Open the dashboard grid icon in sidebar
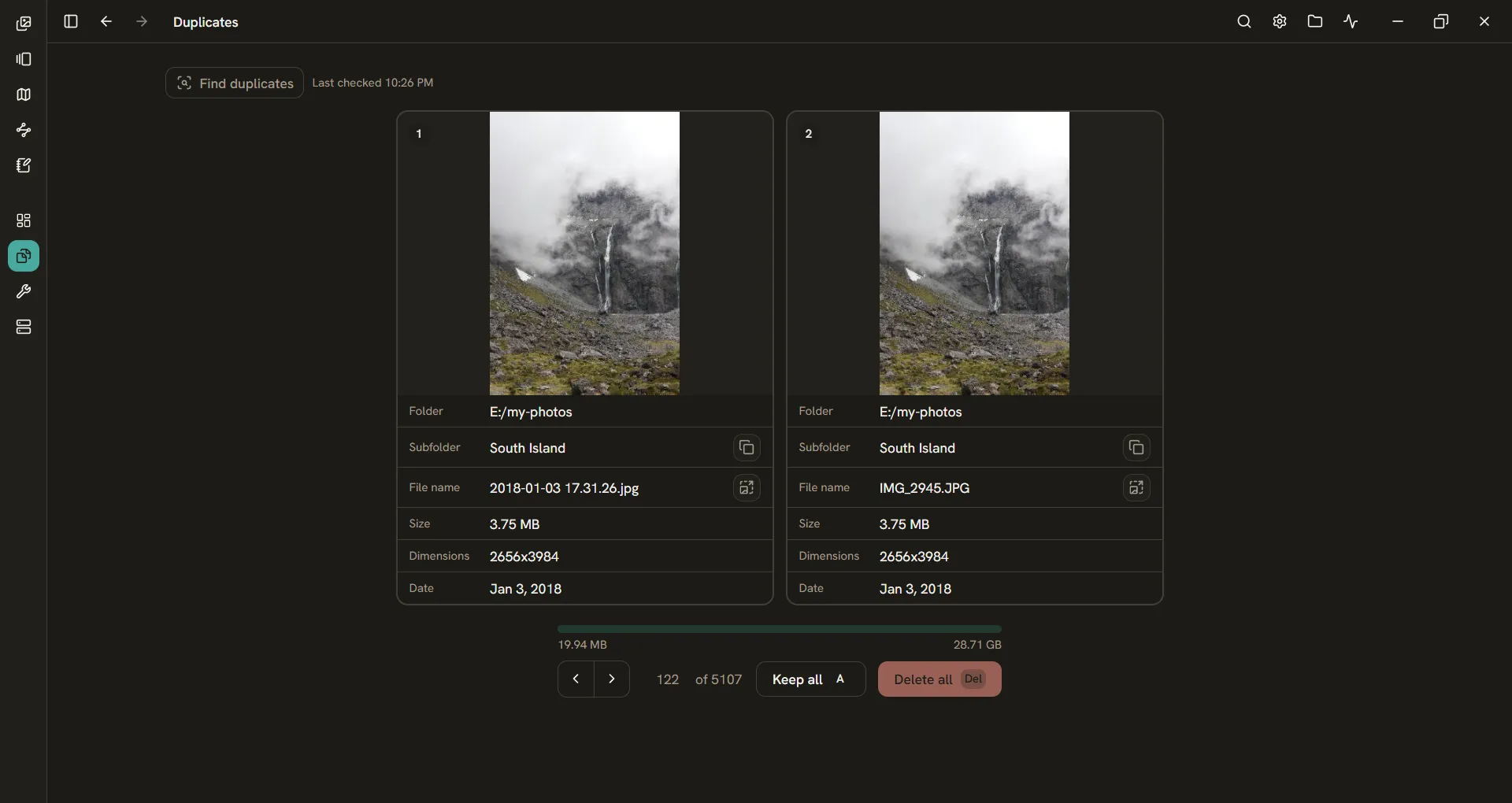Image resolution: width=1512 pixels, height=803 pixels. (x=24, y=220)
